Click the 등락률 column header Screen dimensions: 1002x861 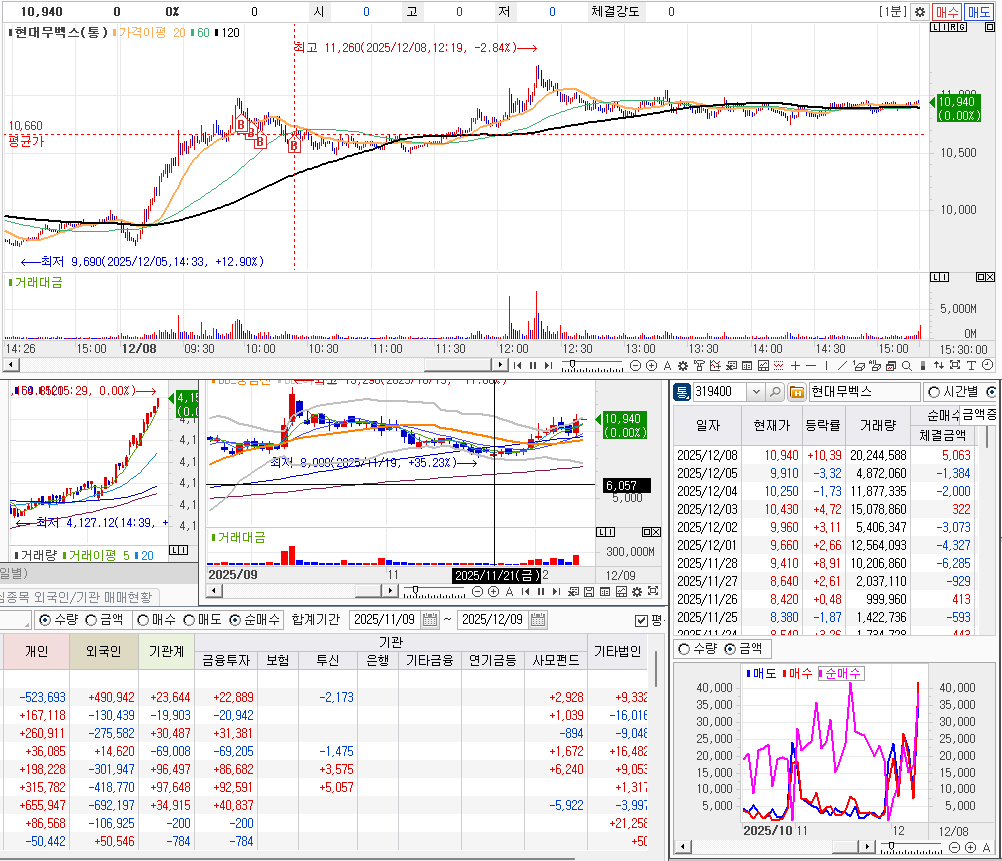[824, 425]
